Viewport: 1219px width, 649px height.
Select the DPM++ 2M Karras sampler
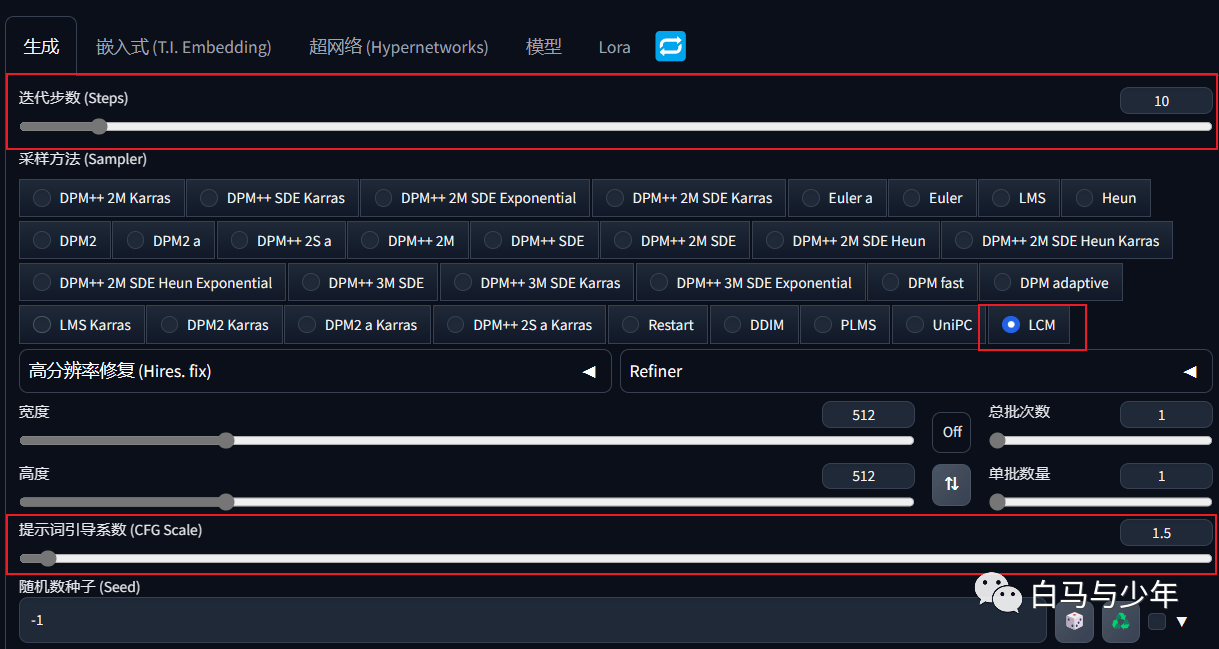(102, 198)
